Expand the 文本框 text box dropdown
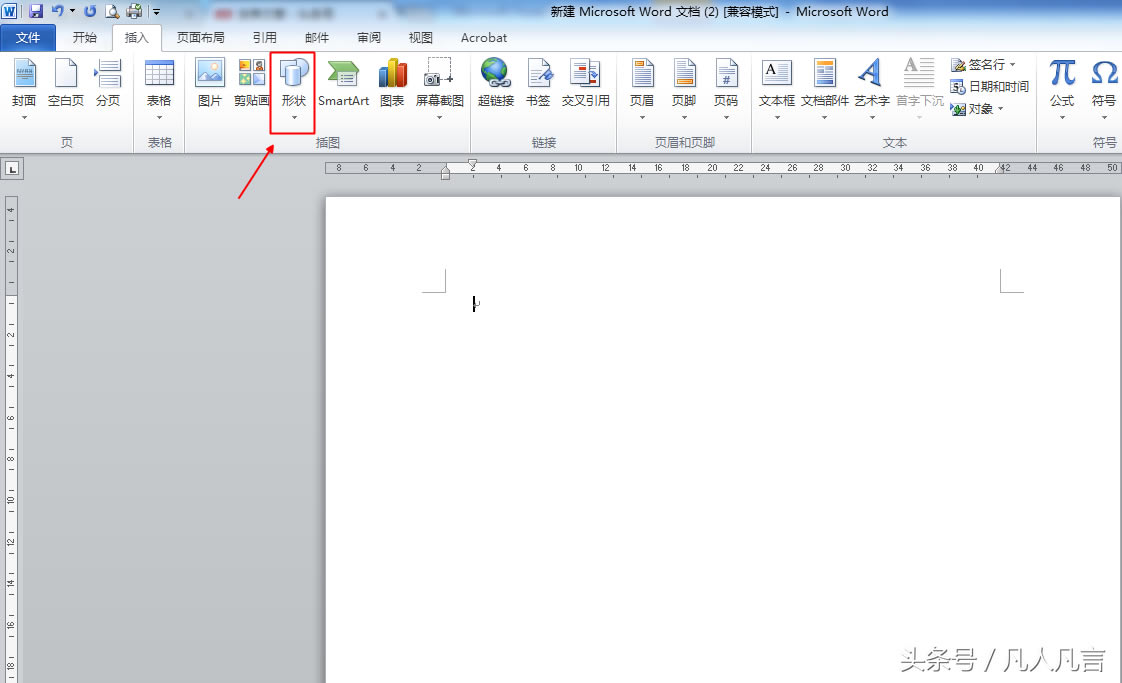The width and height of the screenshot is (1122, 683). pos(777,117)
